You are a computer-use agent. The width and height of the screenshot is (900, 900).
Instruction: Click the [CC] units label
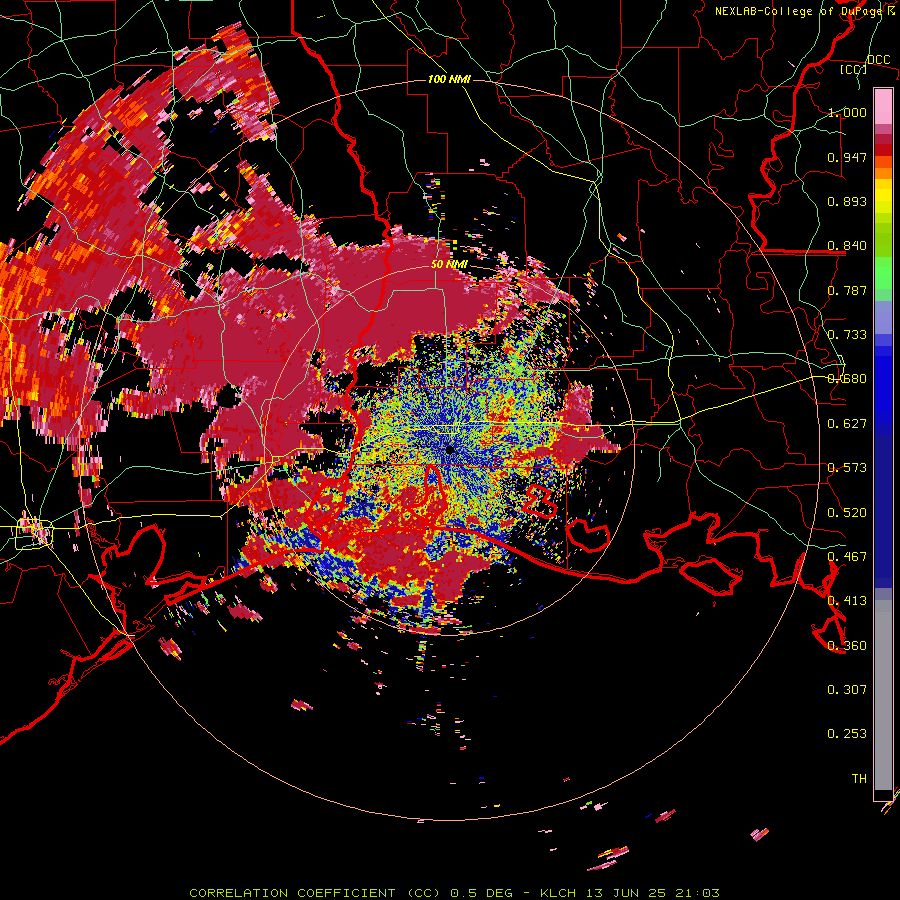(854, 69)
